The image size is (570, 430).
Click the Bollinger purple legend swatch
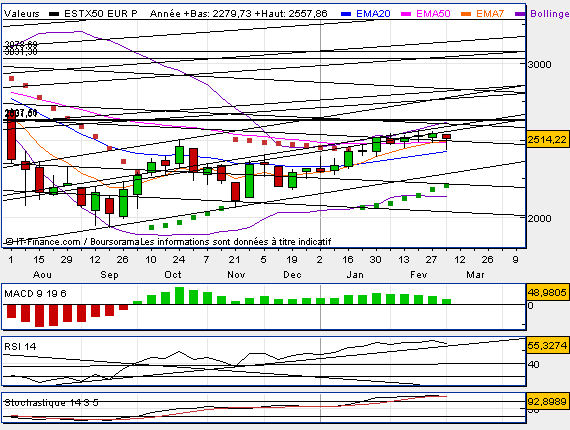pyautogui.click(x=520, y=14)
